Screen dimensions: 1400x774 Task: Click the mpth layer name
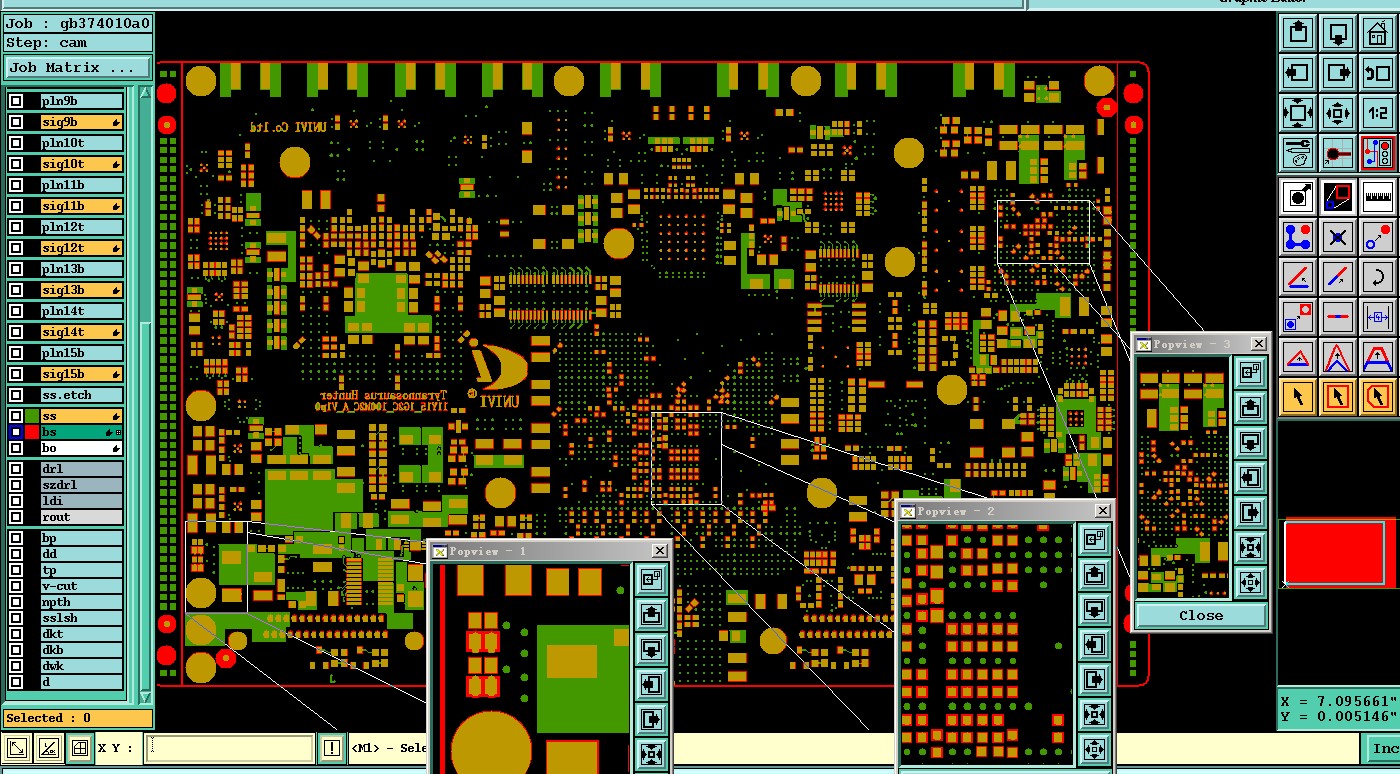click(x=82, y=602)
